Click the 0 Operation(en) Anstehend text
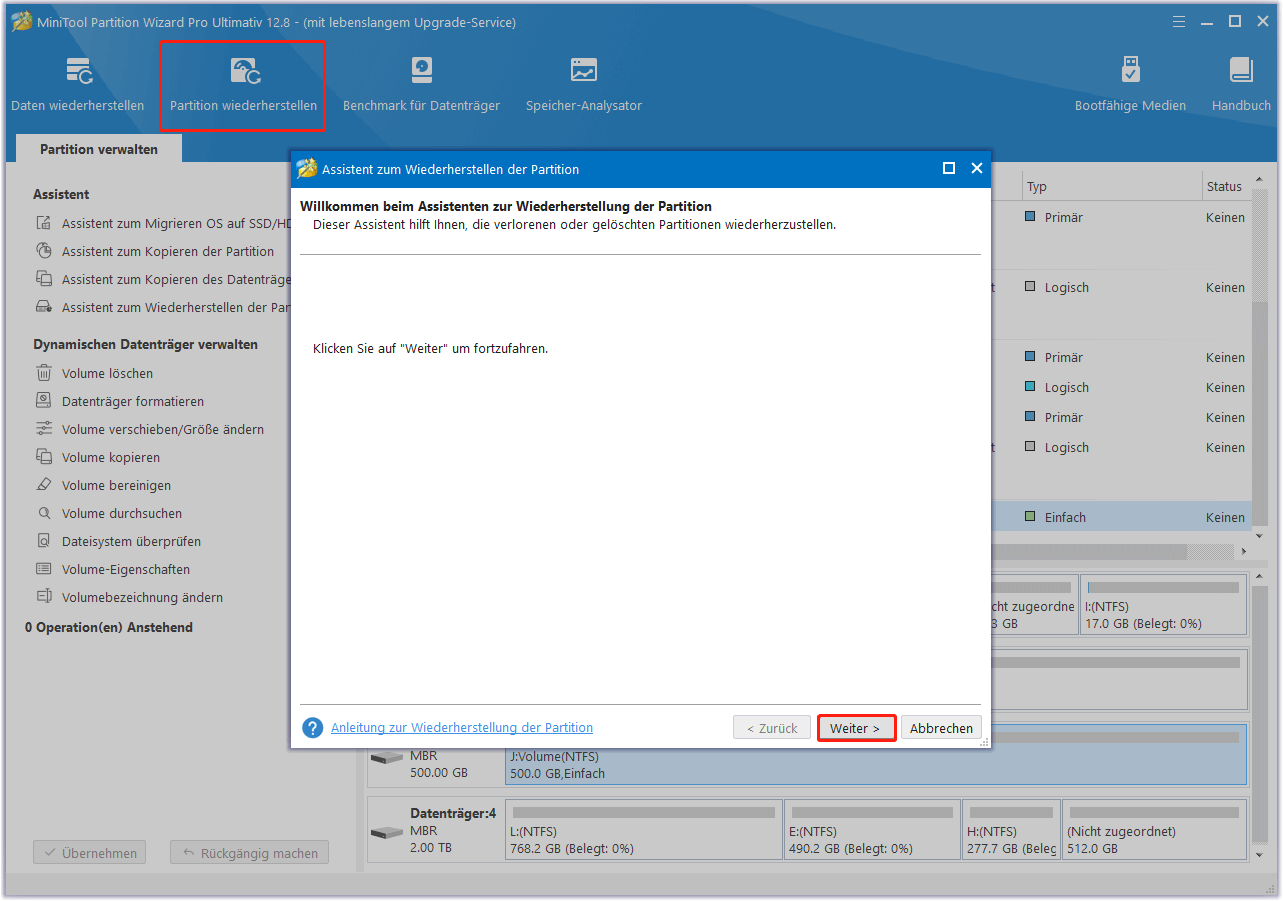Viewport: 1283px width, 901px height. click(x=109, y=627)
